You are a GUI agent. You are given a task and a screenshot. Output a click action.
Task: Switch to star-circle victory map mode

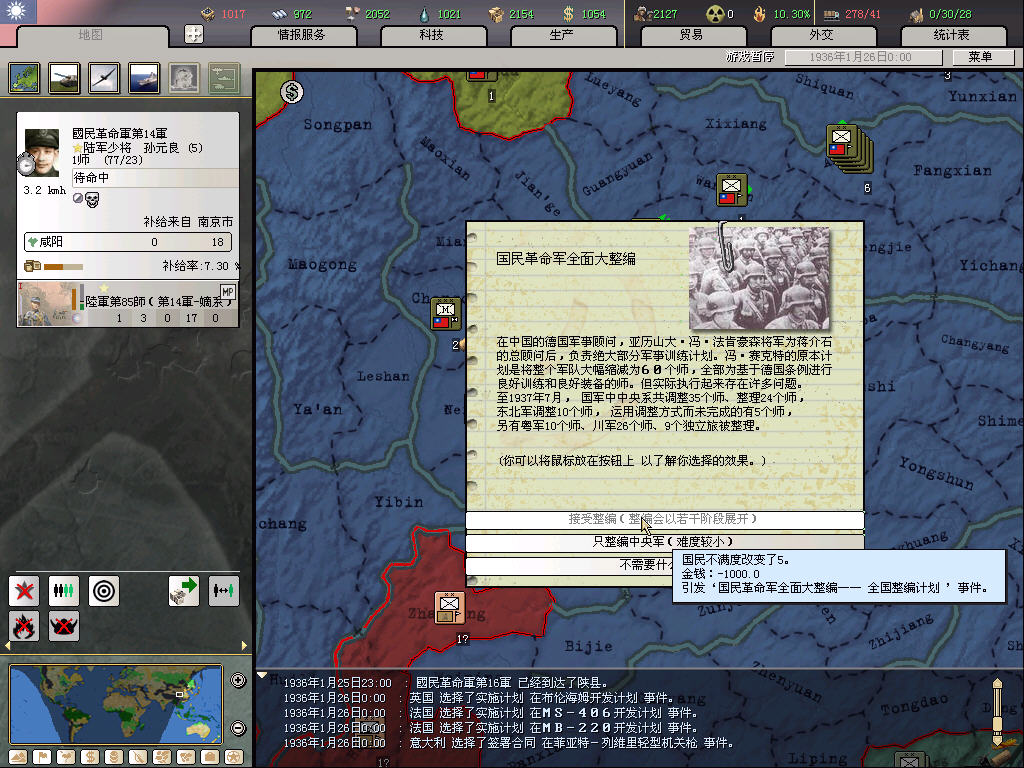[x=234, y=757]
